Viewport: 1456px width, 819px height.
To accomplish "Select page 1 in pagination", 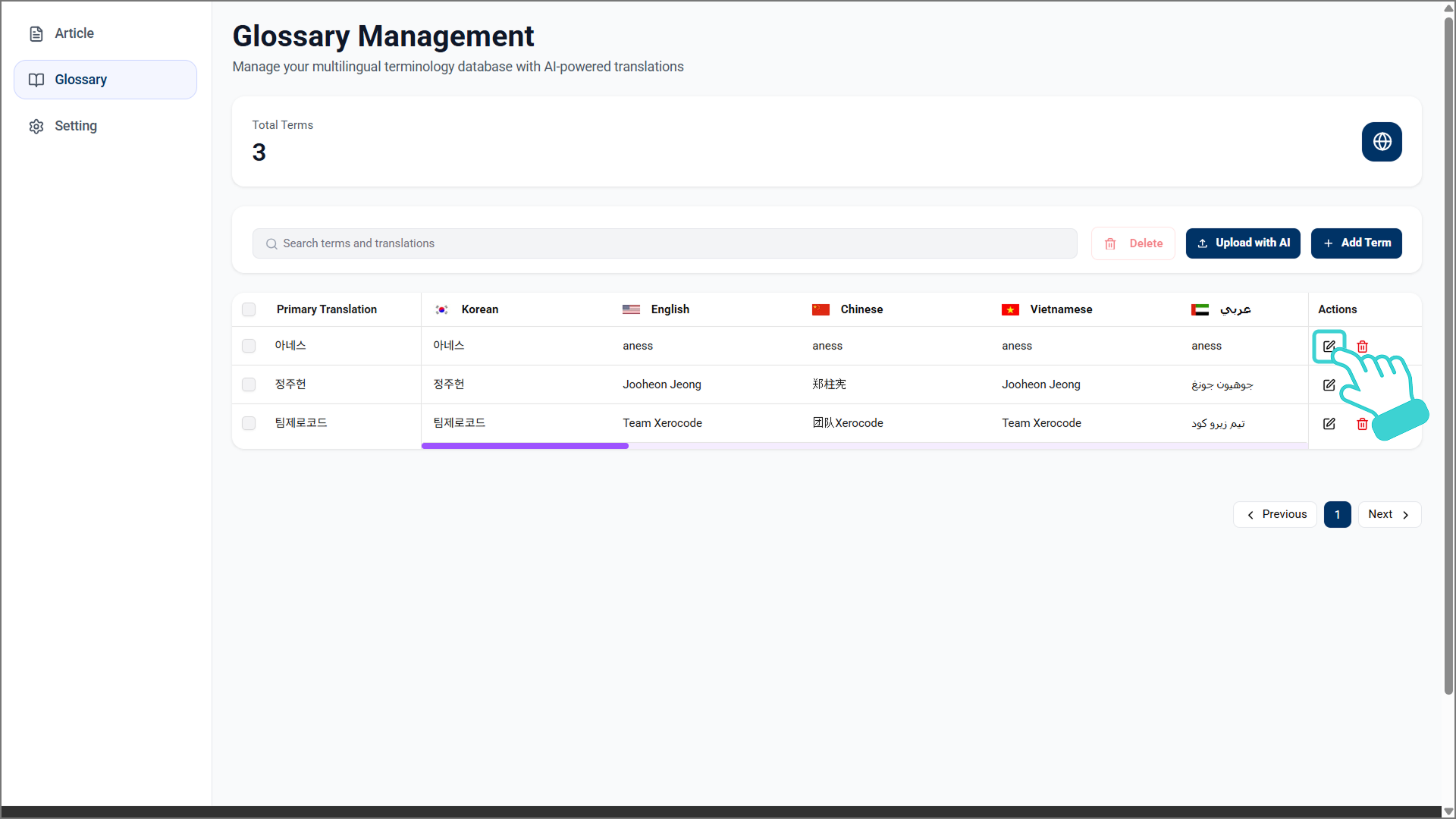I will (1337, 514).
